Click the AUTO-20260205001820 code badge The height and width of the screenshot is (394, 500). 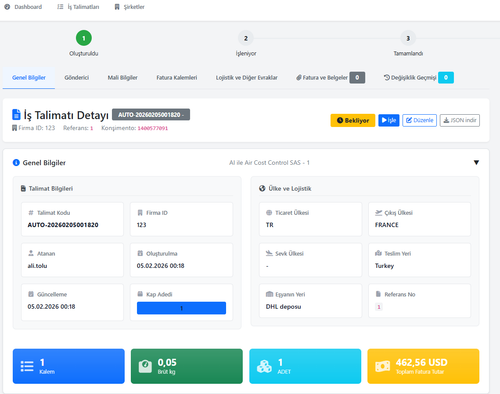(151, 115)
